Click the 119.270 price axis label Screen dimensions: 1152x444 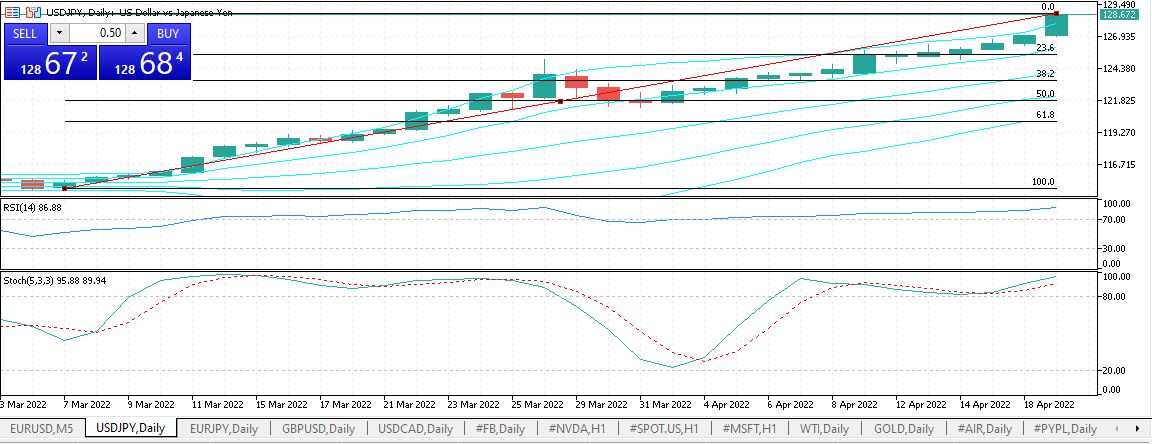(x=1118, y=133)
